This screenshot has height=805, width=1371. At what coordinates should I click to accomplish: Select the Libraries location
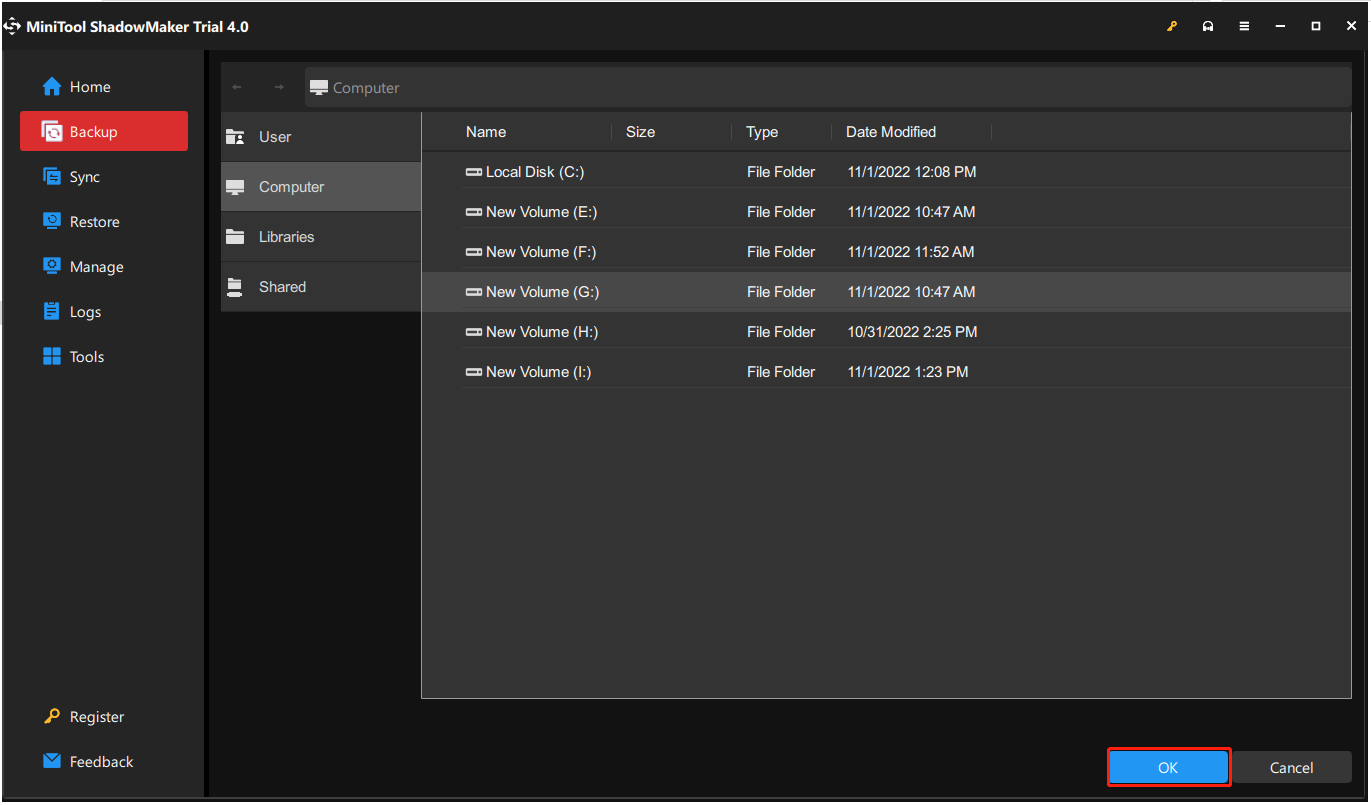(x=286, y=237)
